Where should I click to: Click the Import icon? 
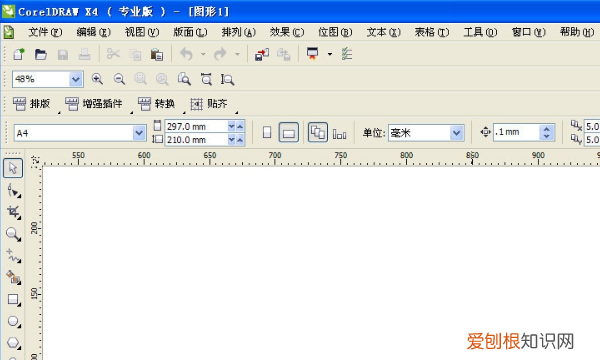[x=262, y=55]
